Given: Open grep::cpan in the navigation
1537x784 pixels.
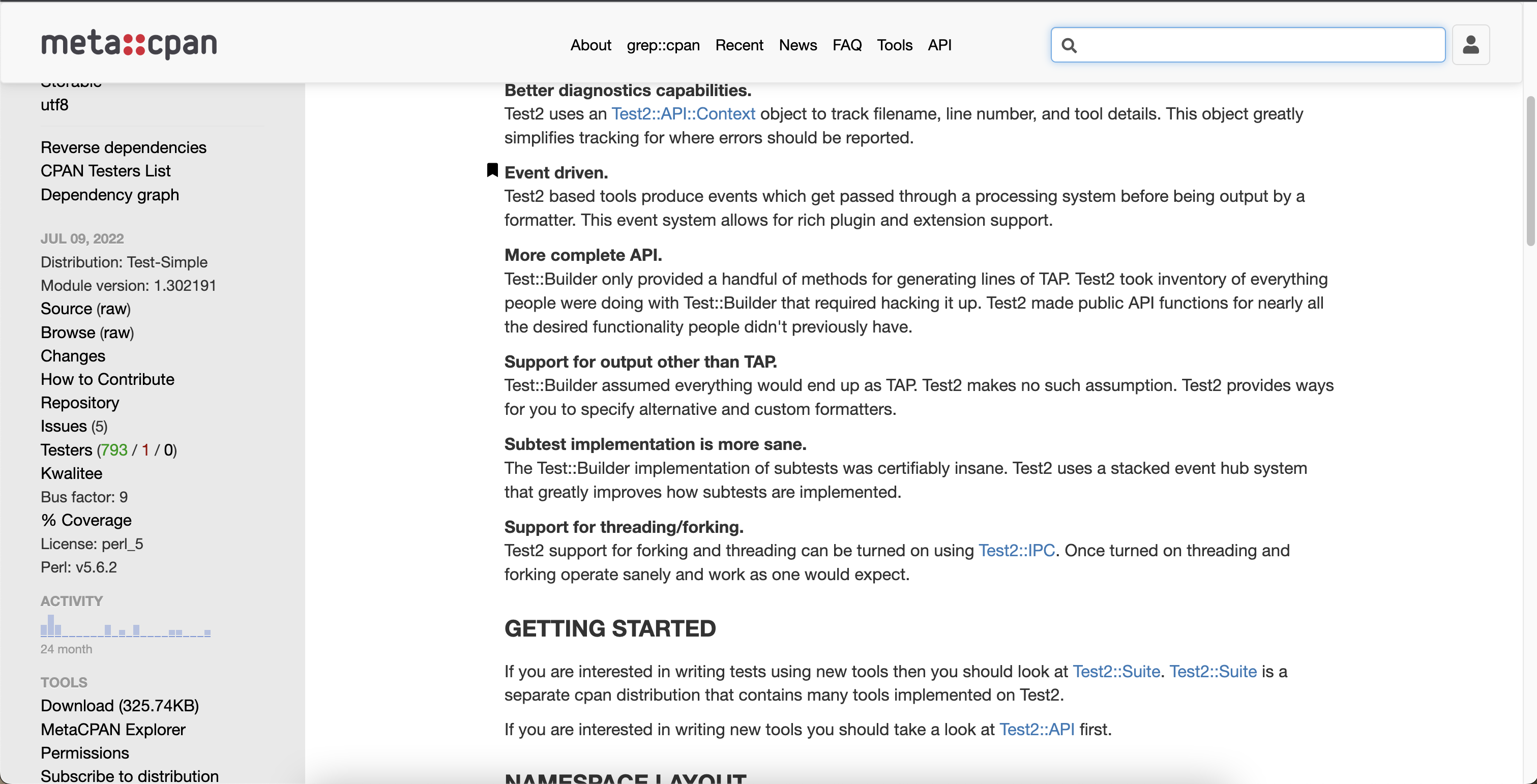Looking at the screenshot, I should 663,45.
